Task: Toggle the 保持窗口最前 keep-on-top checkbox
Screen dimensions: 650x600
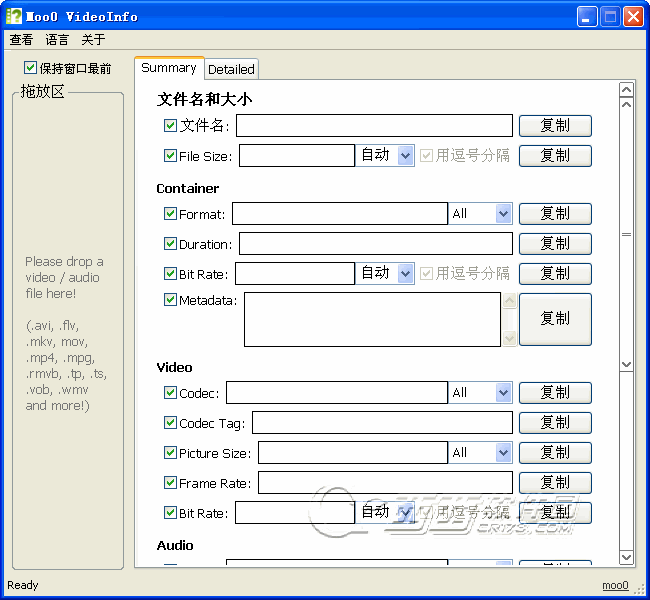Action: [x=31, y=68]
